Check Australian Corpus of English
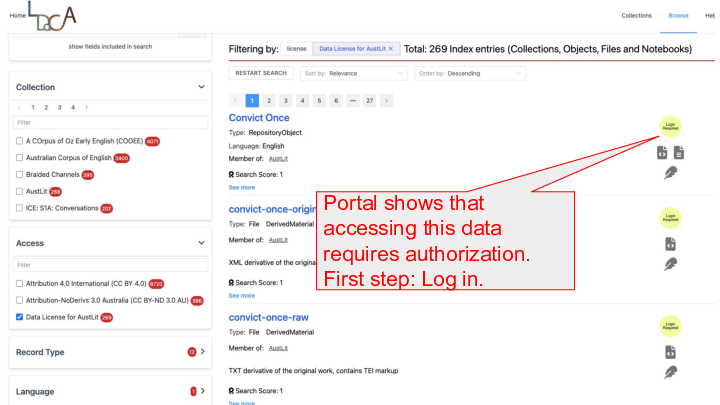 tap(19, 158)
